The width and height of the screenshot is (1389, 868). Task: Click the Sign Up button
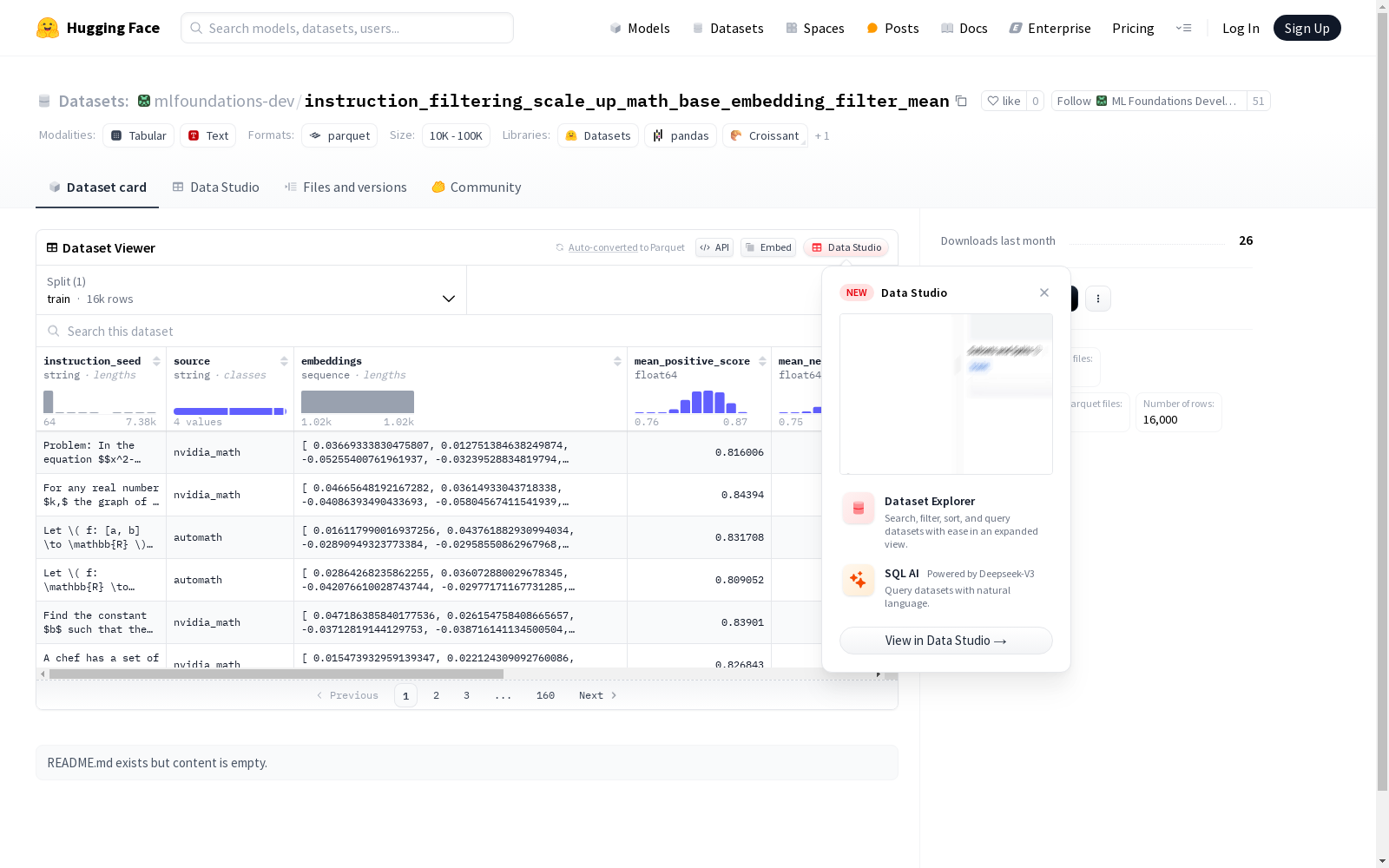tap(1307, 28)
